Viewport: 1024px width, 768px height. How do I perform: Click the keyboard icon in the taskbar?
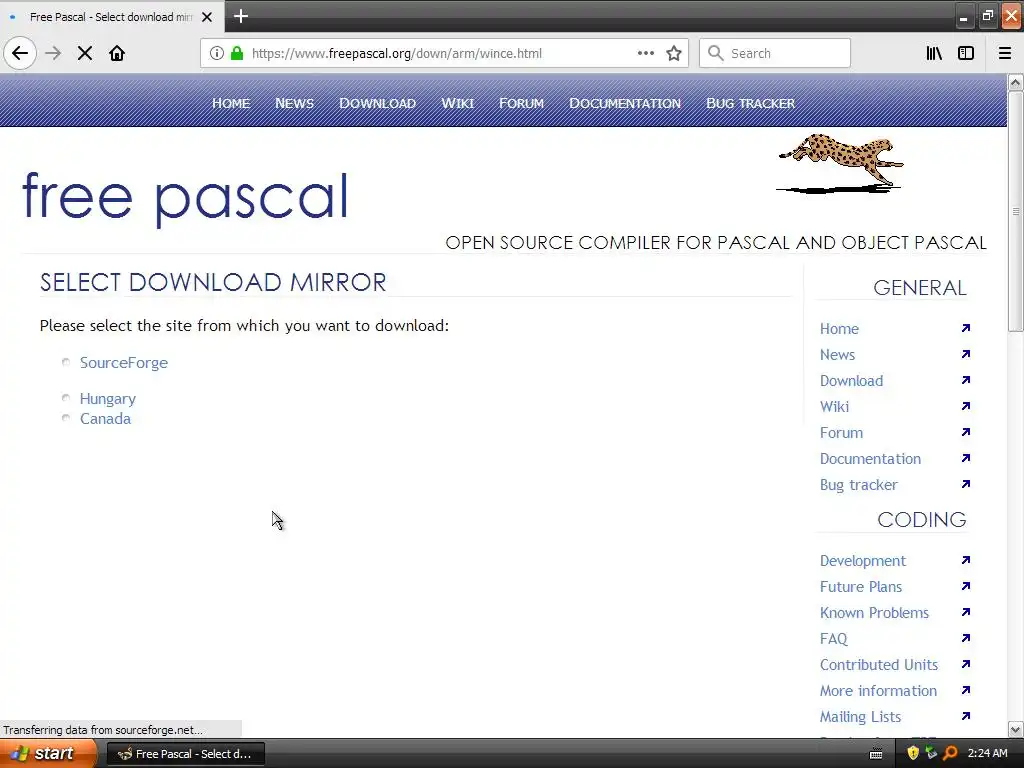tap(876, 754)
